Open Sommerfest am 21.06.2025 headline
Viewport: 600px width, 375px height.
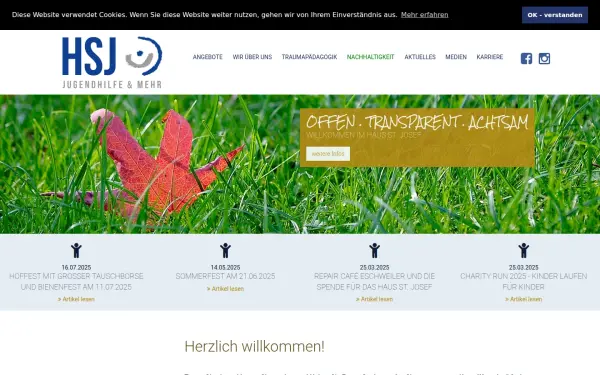[225, 276]
